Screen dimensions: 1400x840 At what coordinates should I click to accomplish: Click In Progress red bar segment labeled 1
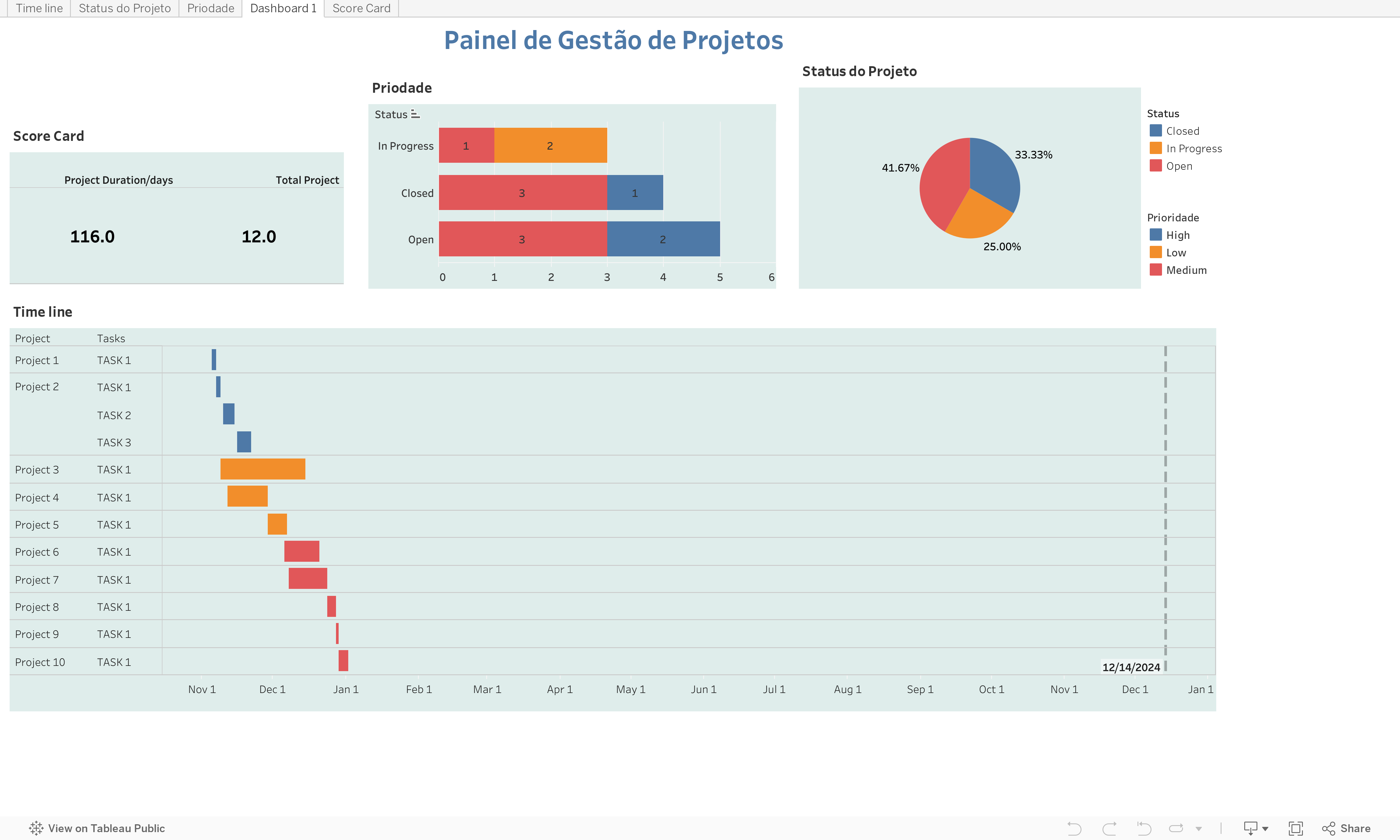pos(466,146)
